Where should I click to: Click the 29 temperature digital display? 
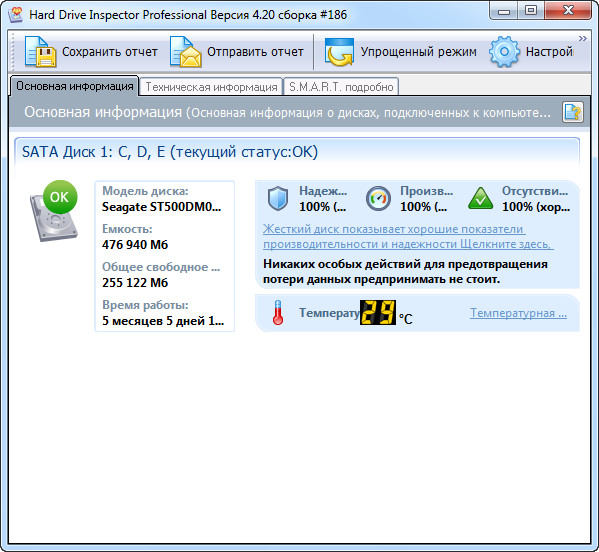tap(378, 312)
